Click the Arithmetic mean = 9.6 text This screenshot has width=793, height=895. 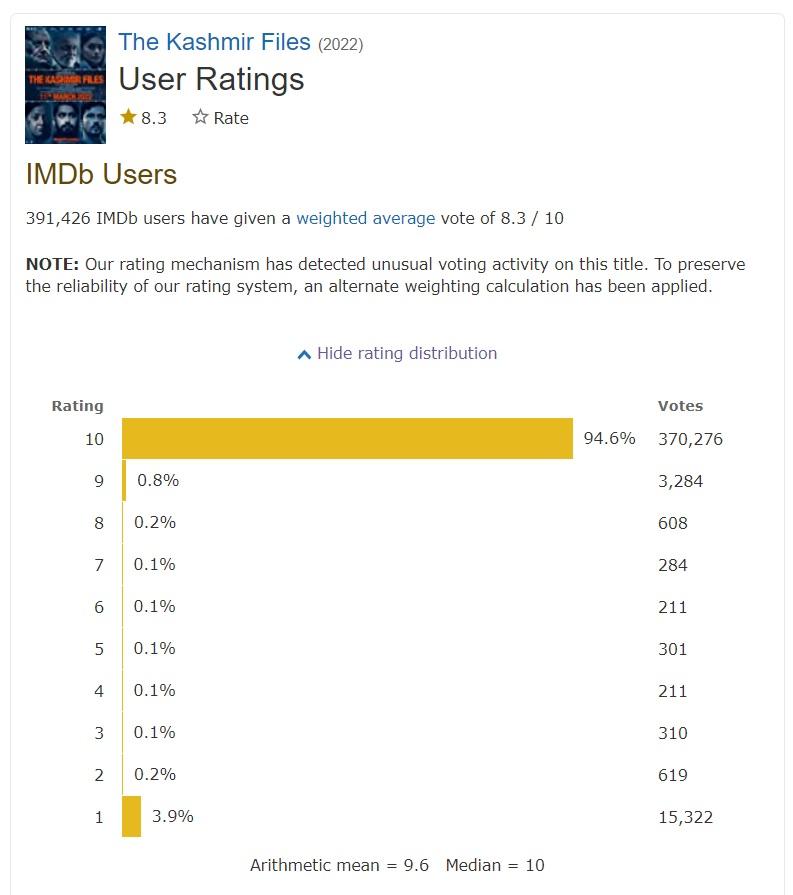coord(339,865)
